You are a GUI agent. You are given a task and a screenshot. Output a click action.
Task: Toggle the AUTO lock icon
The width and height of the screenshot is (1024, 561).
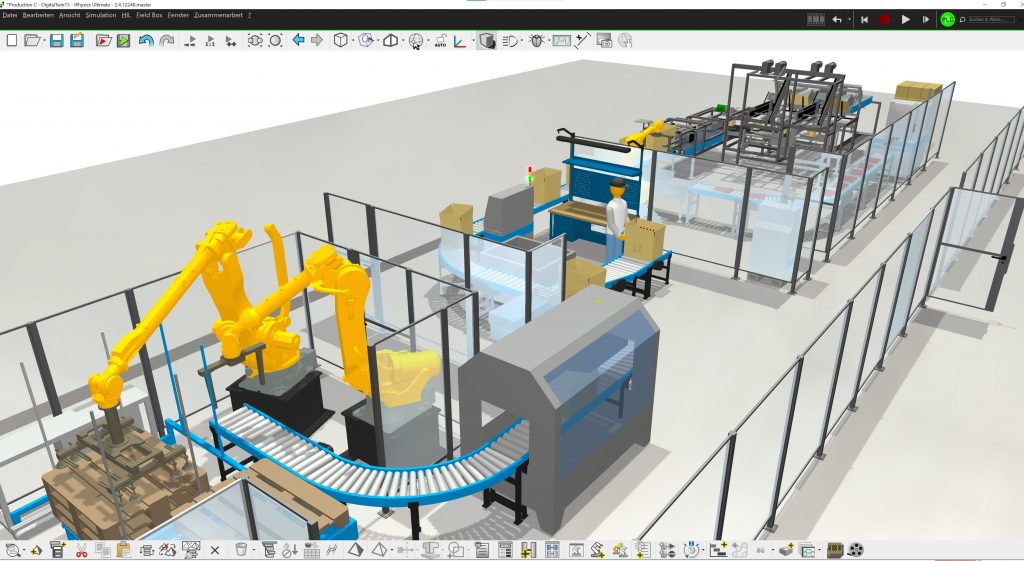click(x=440, y=41)
